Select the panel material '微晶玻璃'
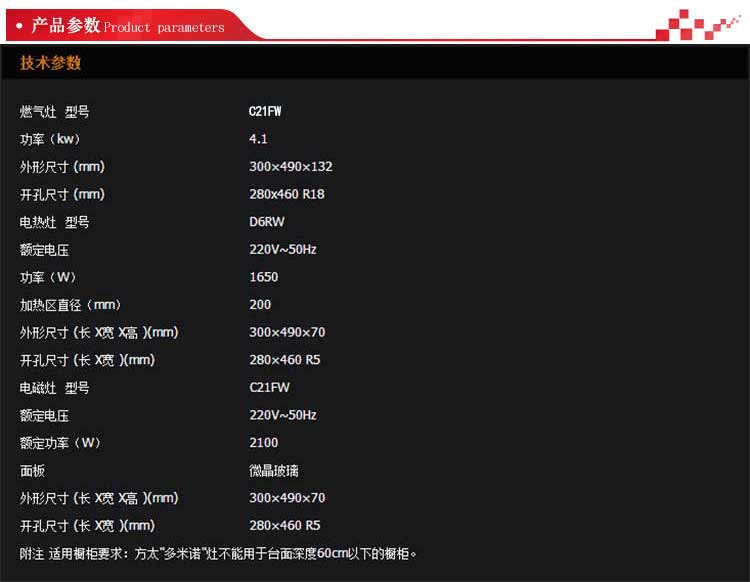 [274, 471]
